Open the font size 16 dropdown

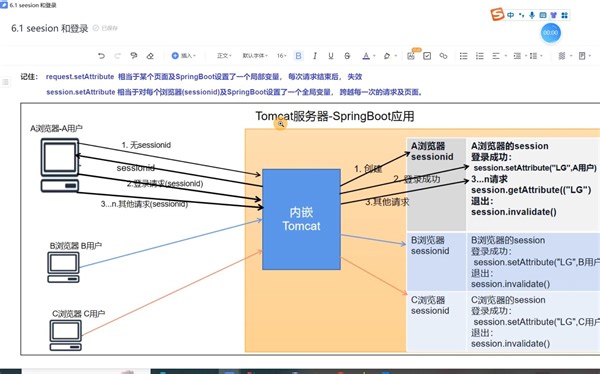tap(282, 56)
